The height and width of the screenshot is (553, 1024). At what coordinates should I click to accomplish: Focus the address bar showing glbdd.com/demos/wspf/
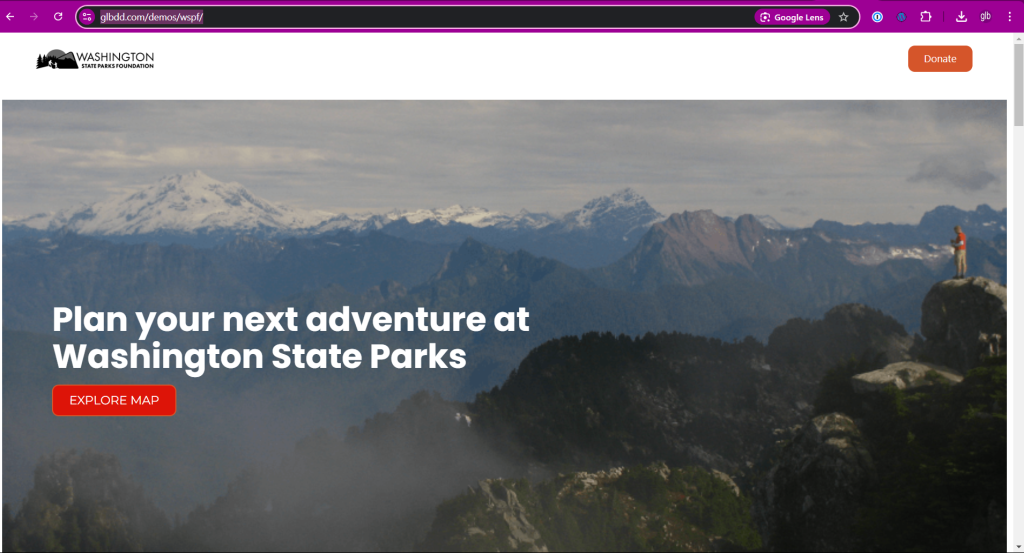coord(418,17)
